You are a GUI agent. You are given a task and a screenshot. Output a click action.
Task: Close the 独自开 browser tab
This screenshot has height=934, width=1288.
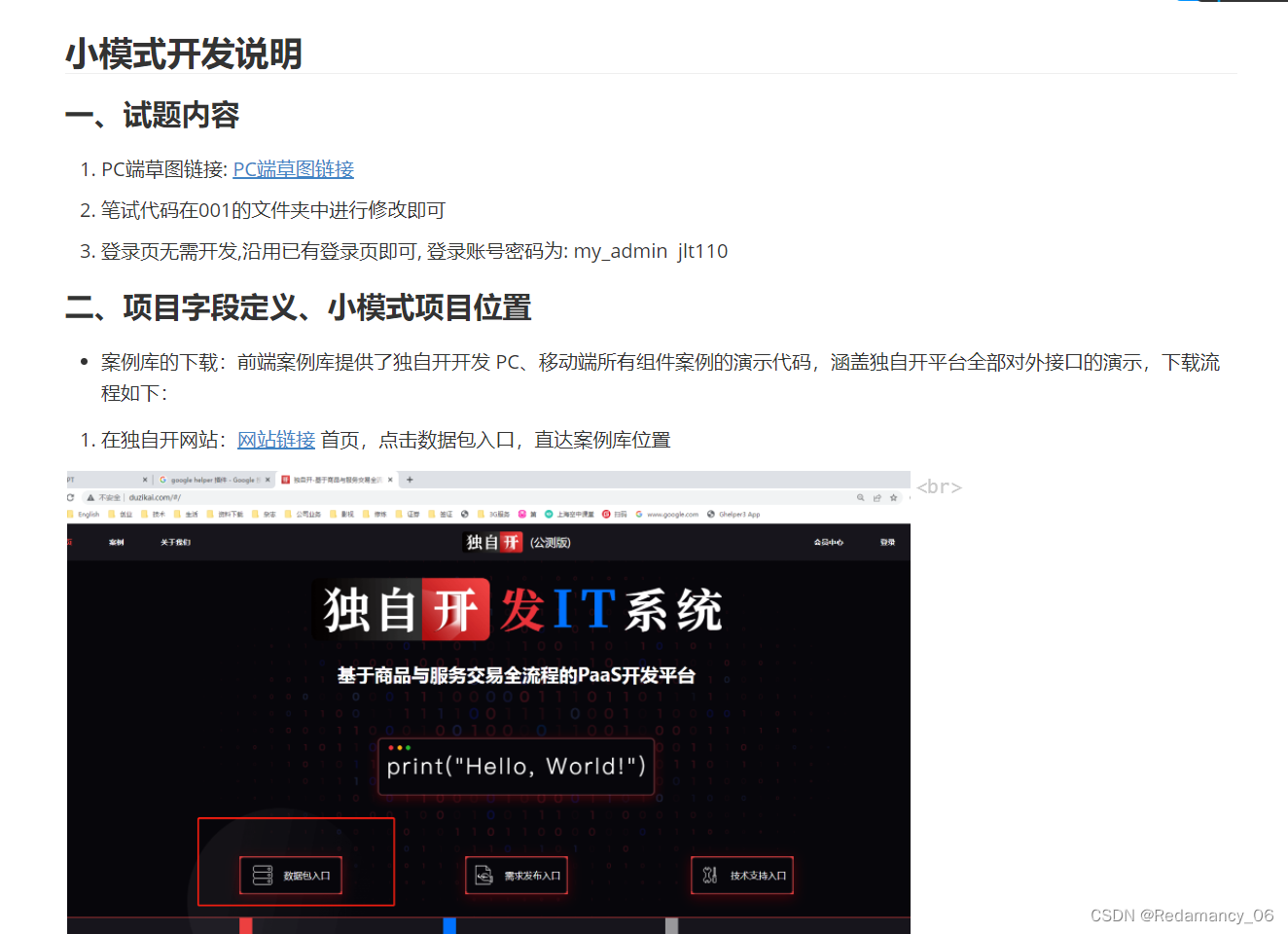pyautogui.click(x=390, y=480)
